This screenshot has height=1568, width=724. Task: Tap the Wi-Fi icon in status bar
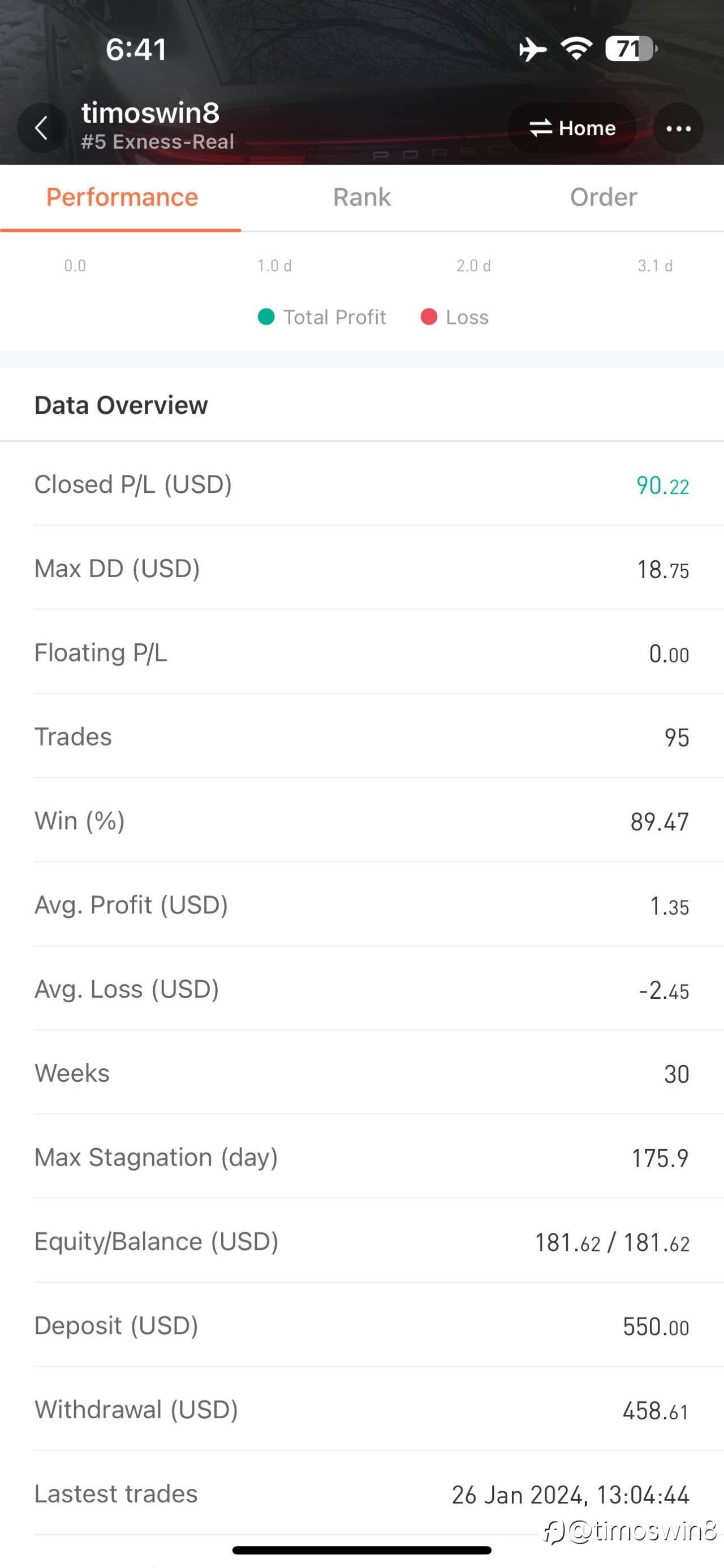[x=576, y=49]
